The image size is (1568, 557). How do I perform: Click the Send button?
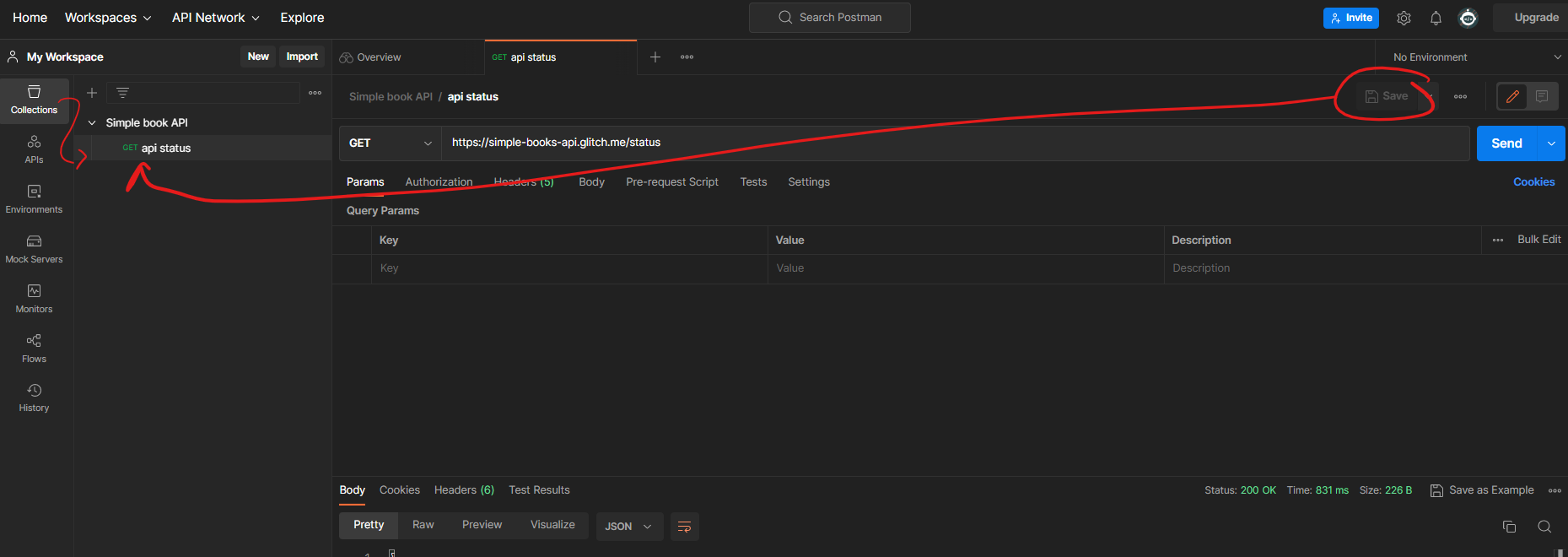(1506, 143)
